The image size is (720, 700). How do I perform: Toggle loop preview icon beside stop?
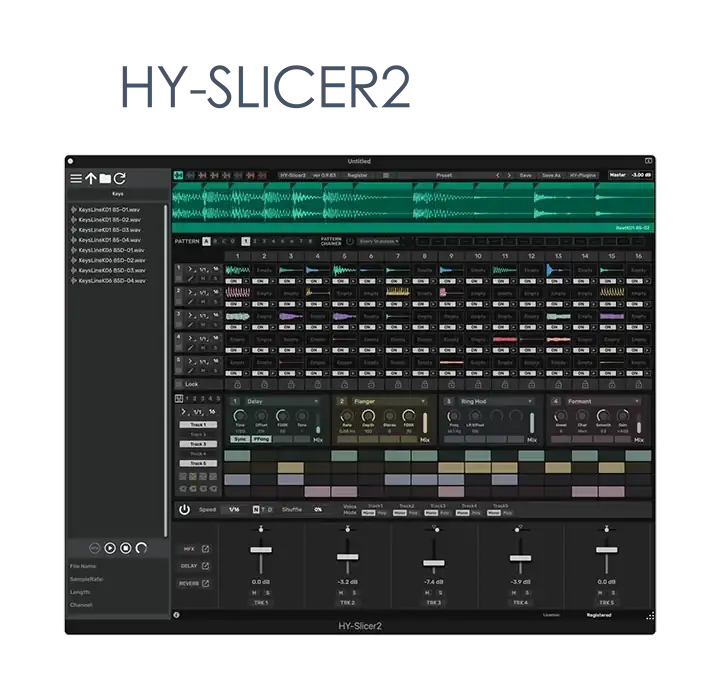coord(141,548)
